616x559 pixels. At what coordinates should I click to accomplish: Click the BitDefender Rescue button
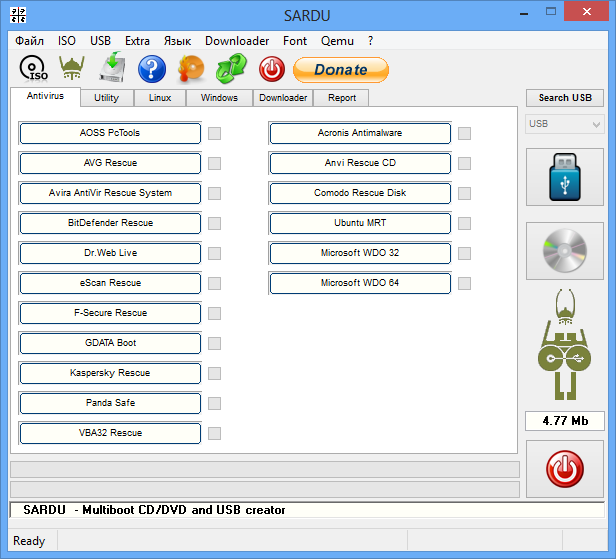(x=110, y=223)
